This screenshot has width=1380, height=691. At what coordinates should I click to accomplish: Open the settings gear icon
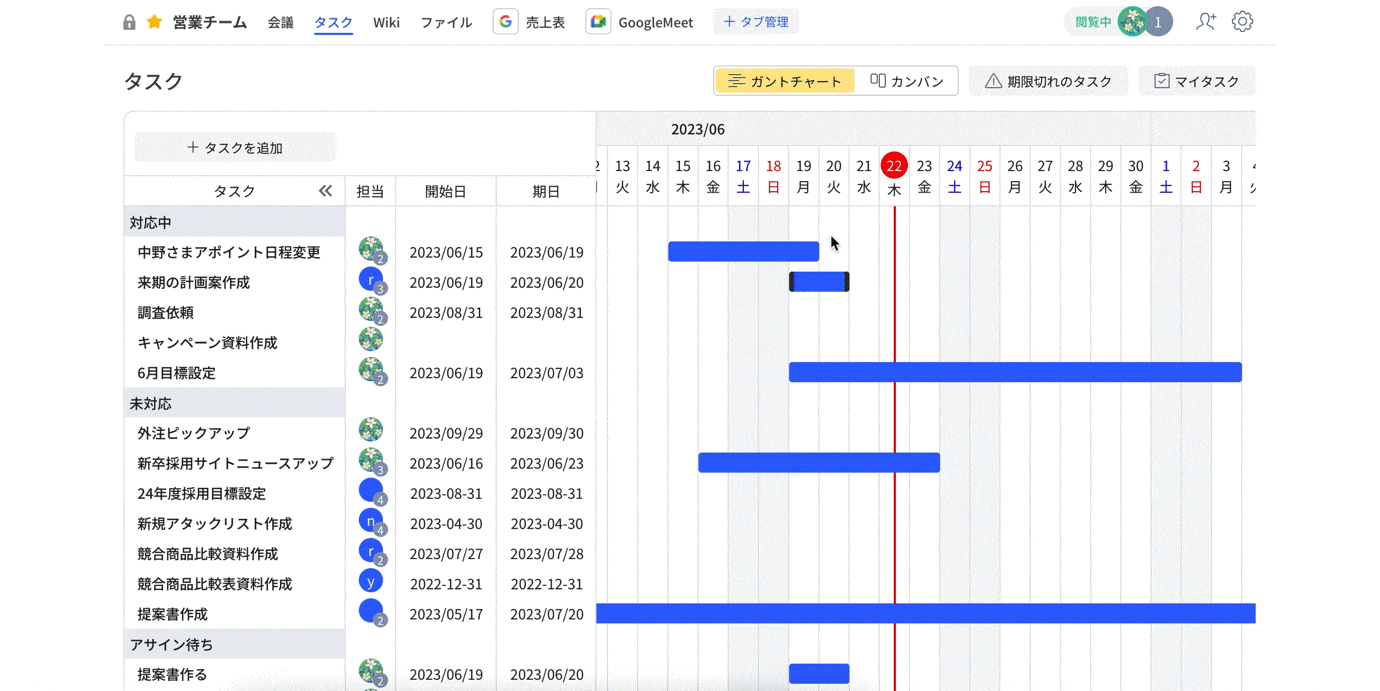(1242, 21)
